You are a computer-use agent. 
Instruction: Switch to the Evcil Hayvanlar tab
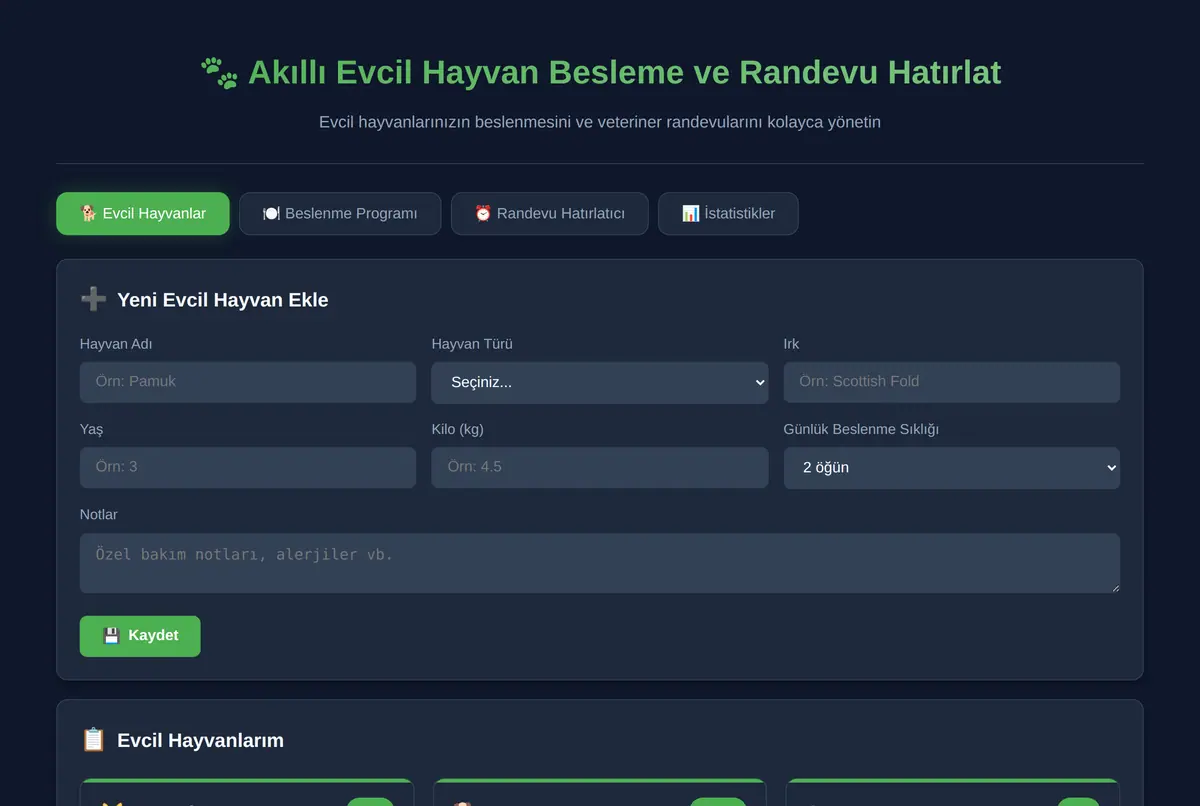click(x=143, y=214)
